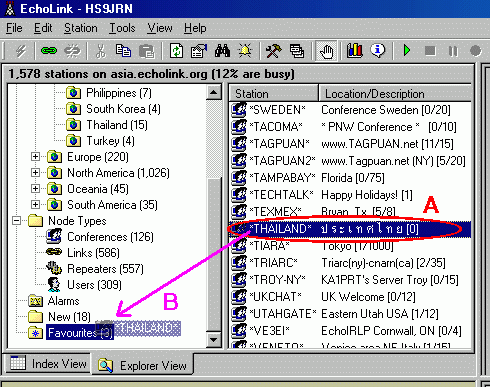Open the Help menu
This screenshot has height=387, width=490.
[195, 28]
